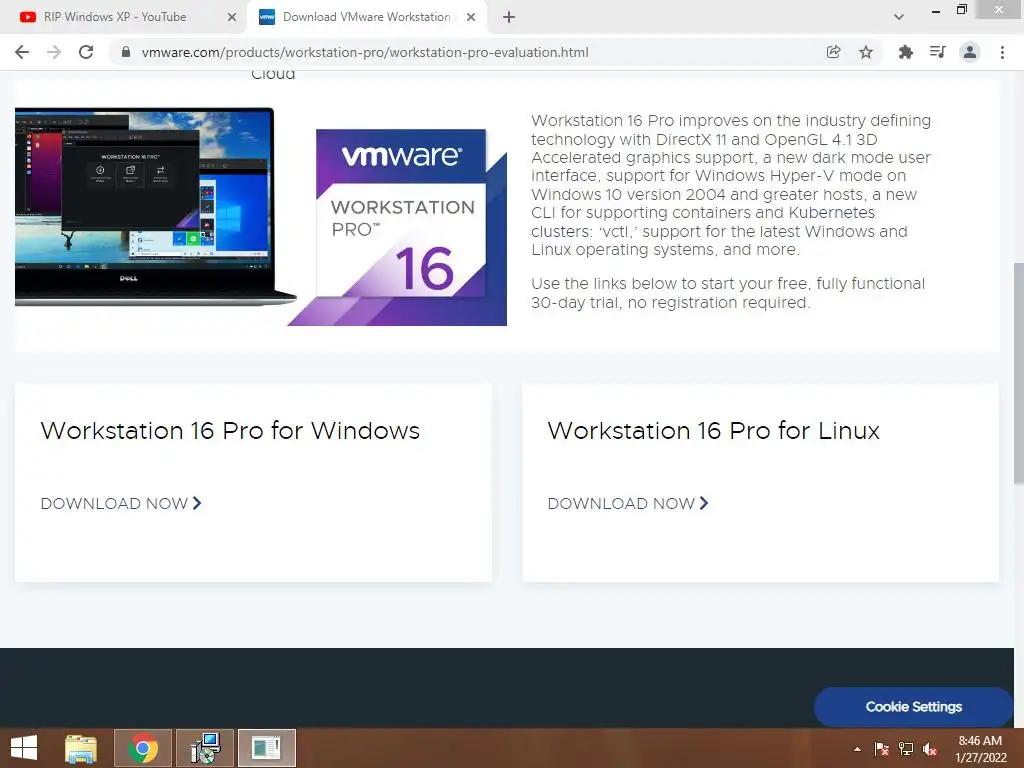Select the Download VMware Workstation tab

coord(366,17)
